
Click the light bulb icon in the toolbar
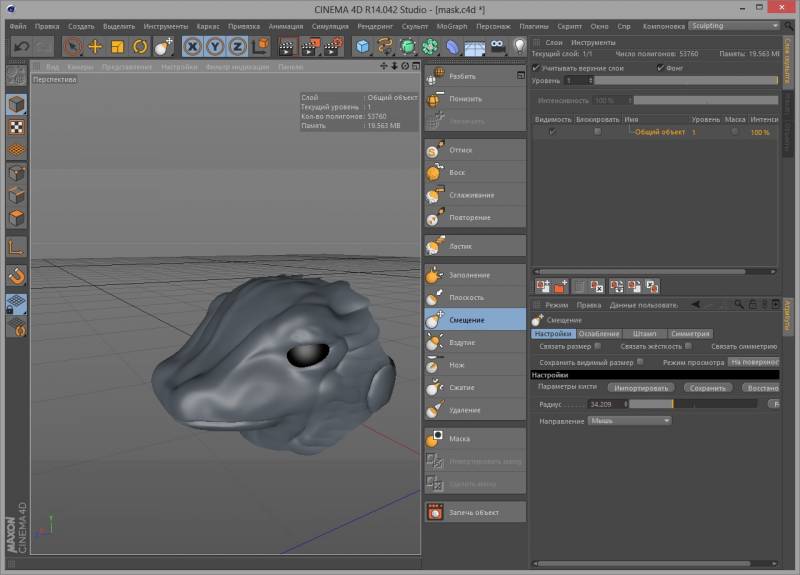click(519, 47)
